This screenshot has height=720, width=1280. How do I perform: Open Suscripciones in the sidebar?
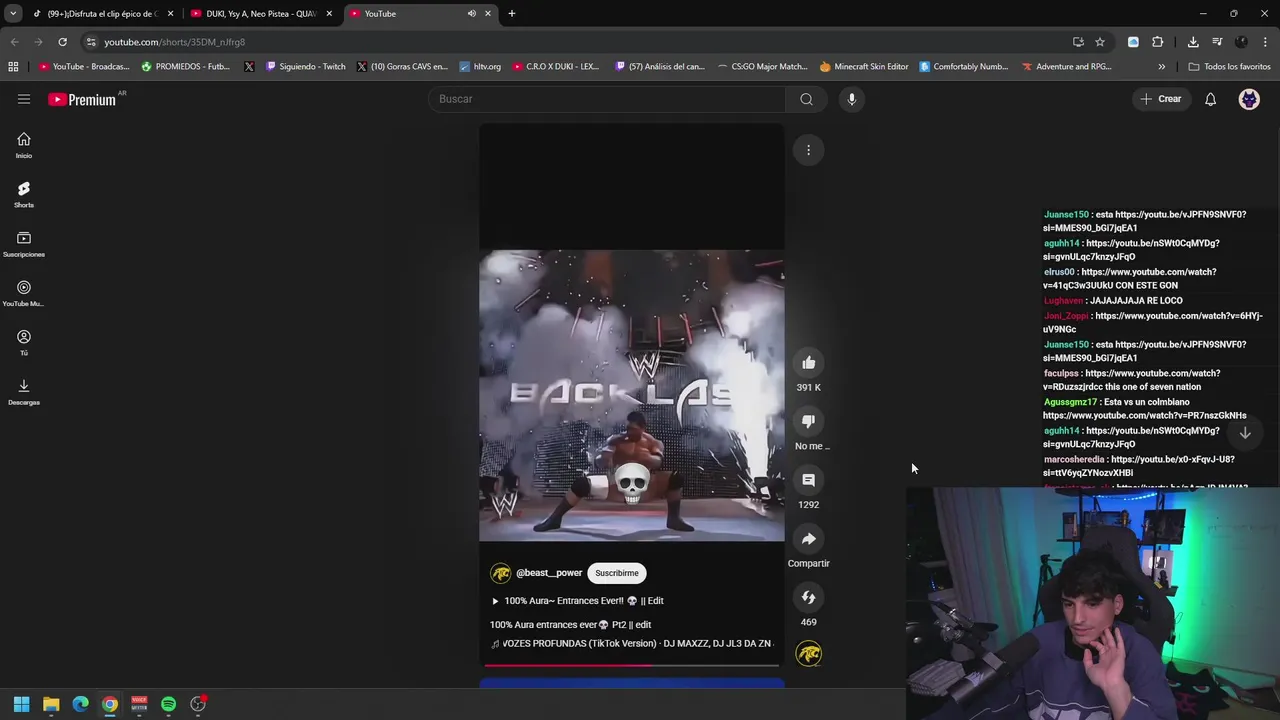pos(24,244)
